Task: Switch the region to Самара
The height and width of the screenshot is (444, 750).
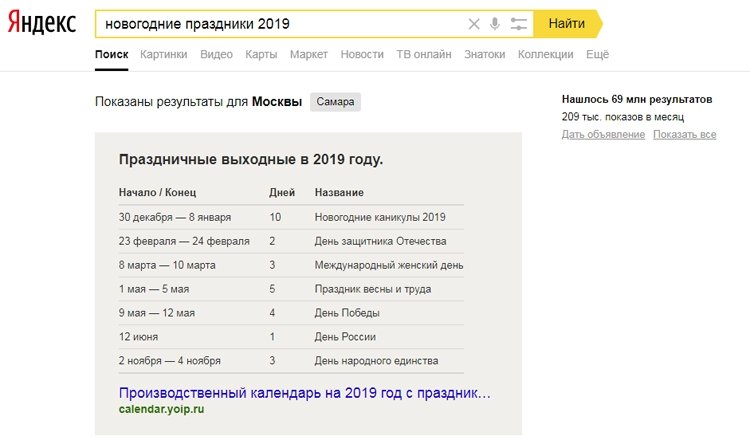Action: coord(335,102)
